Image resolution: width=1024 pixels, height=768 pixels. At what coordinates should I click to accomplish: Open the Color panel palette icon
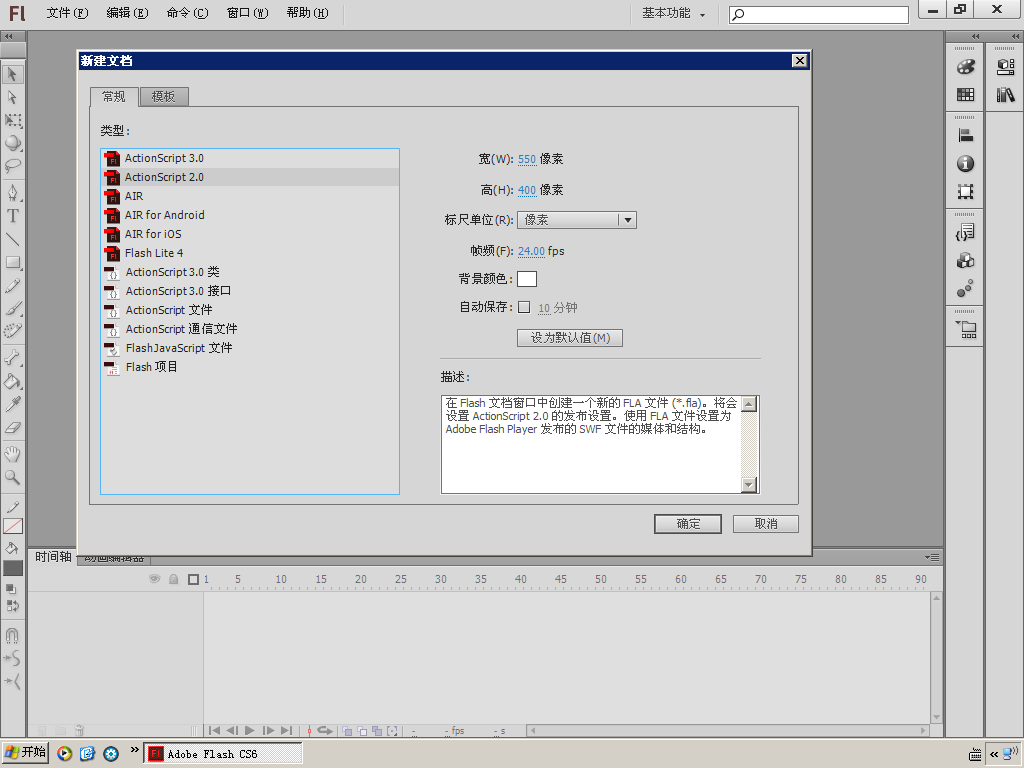tap(965, 67)
